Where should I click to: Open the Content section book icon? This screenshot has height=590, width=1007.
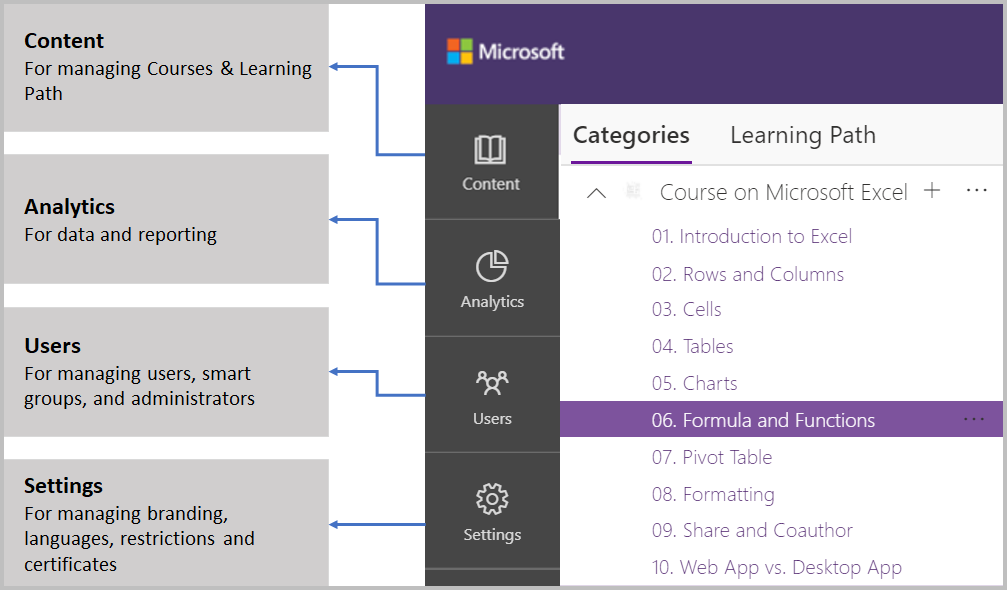point(490,150)
